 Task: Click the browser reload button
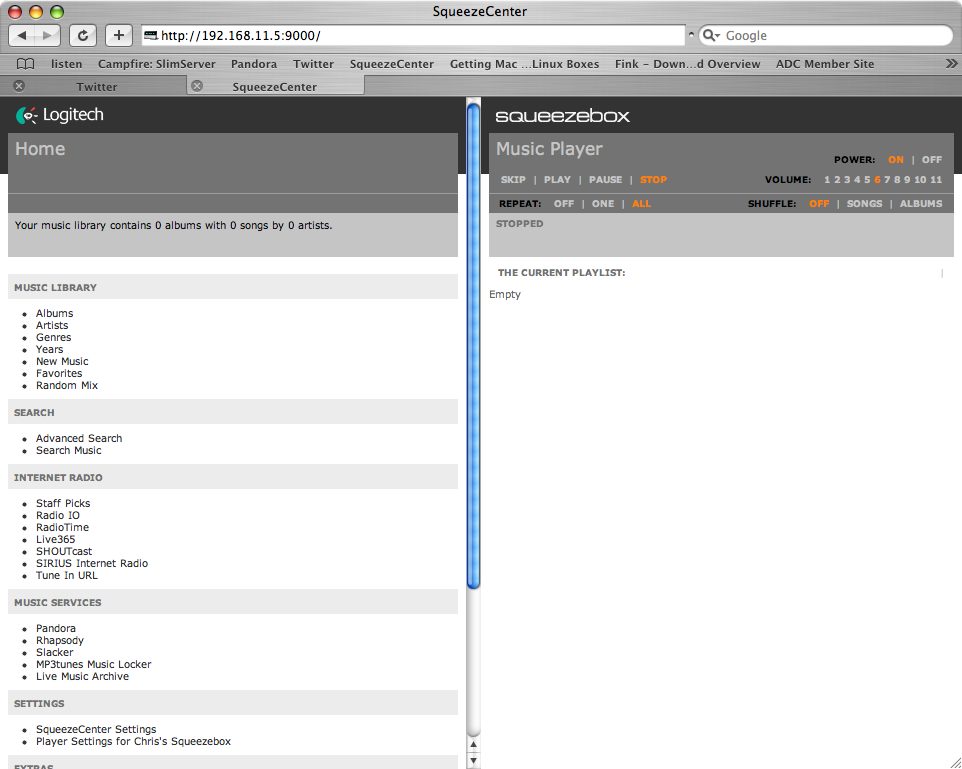pos(83,35)
